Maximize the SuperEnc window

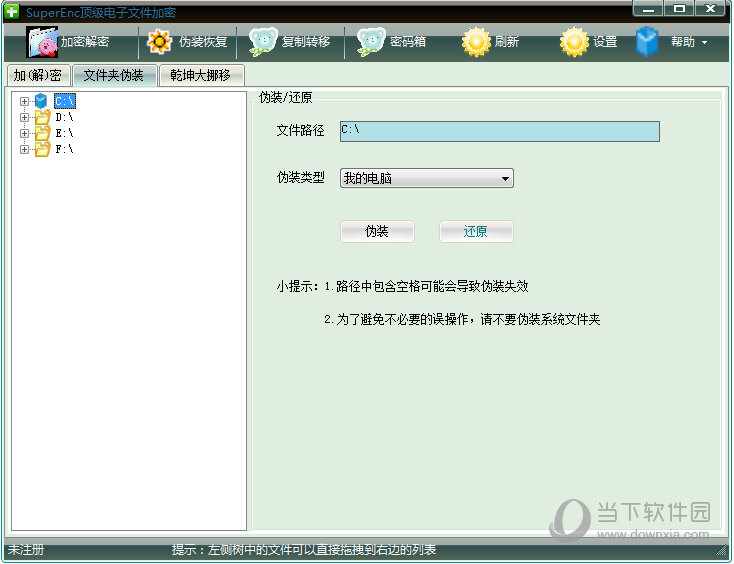tap(679, 9)
